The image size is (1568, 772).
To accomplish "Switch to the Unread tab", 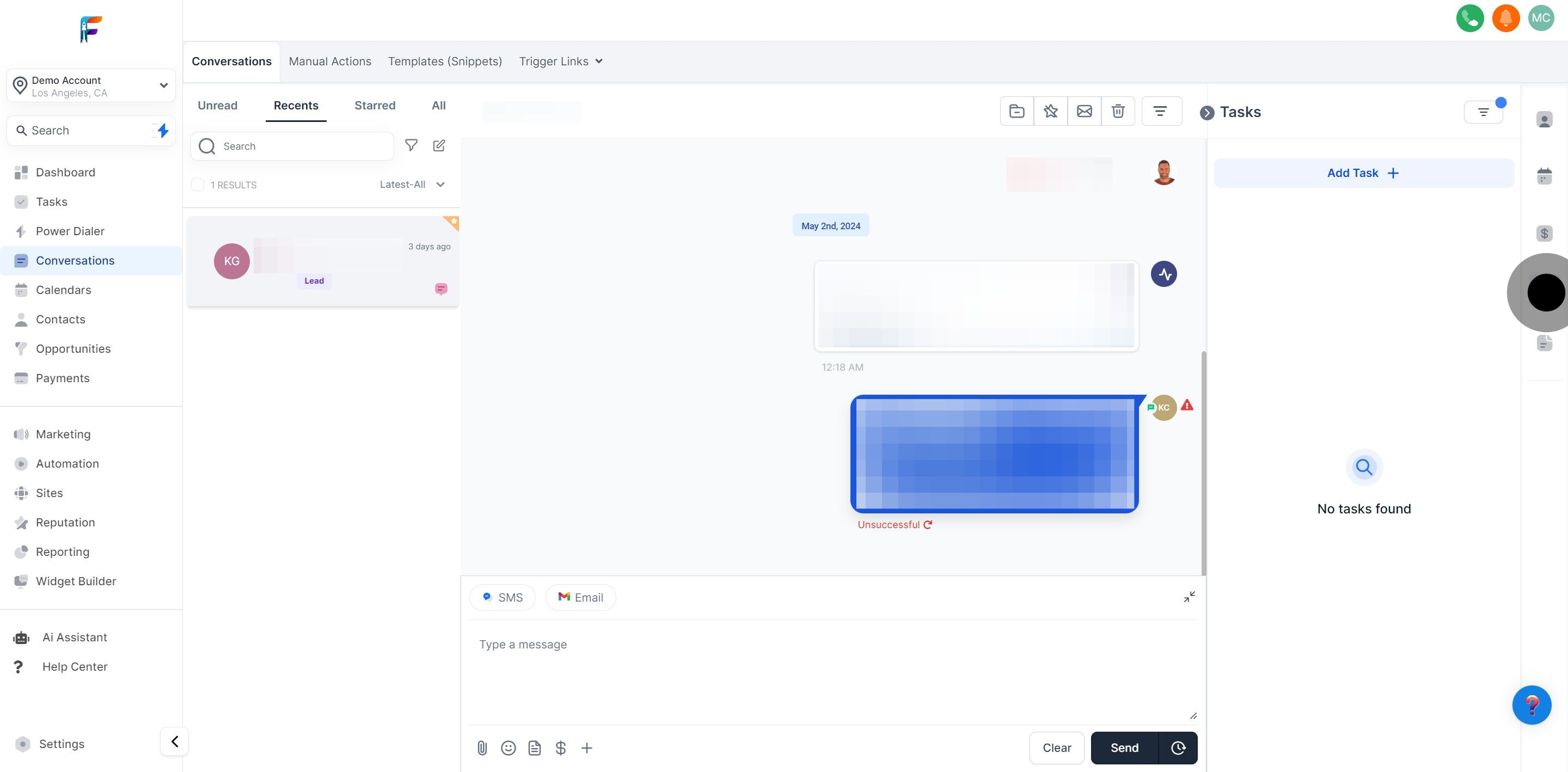I will (x=217, y=105).
